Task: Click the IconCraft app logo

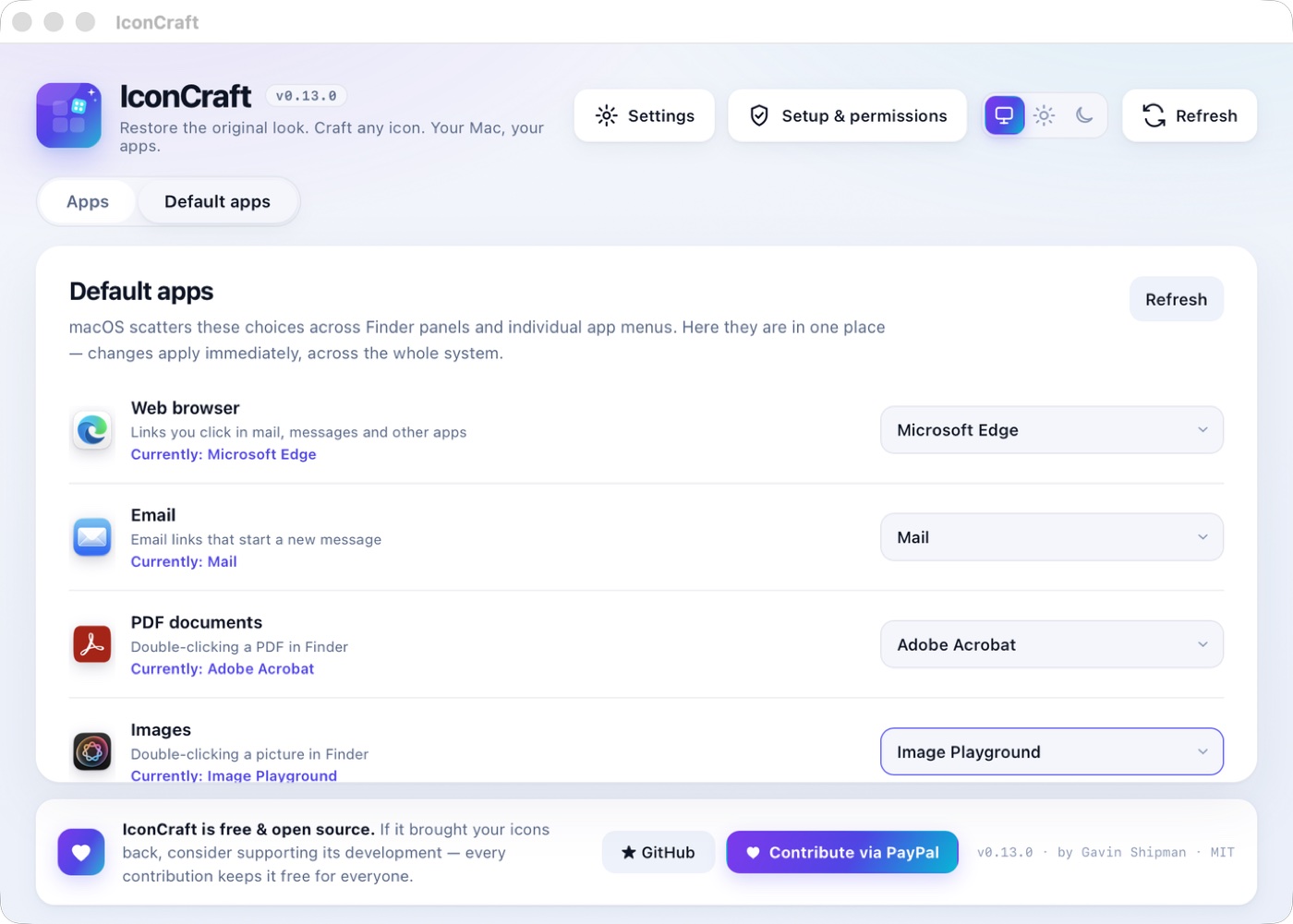Action: pos(68,115)
